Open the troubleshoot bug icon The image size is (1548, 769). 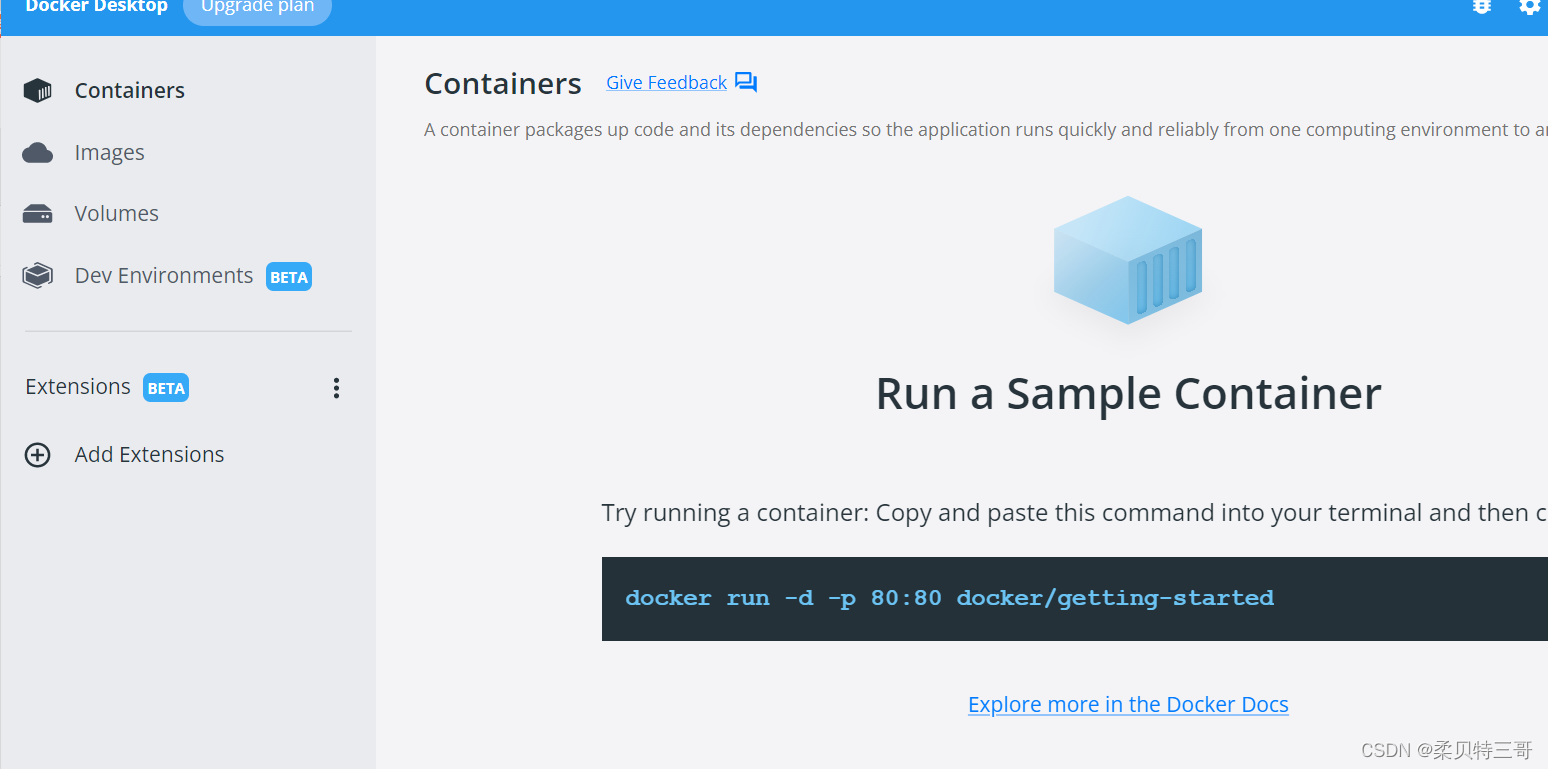point(1482,7)
